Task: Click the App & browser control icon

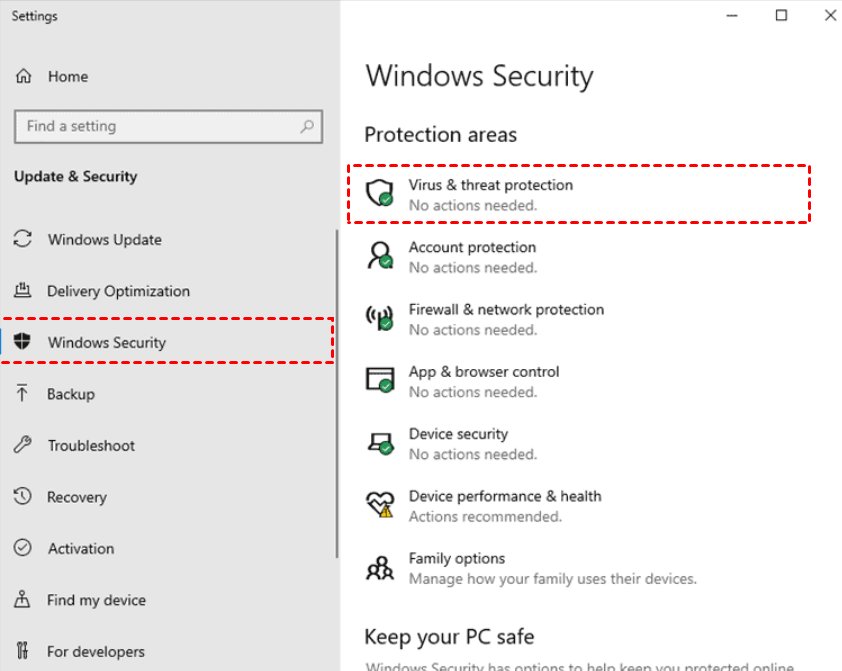Action: coord(379,381)
